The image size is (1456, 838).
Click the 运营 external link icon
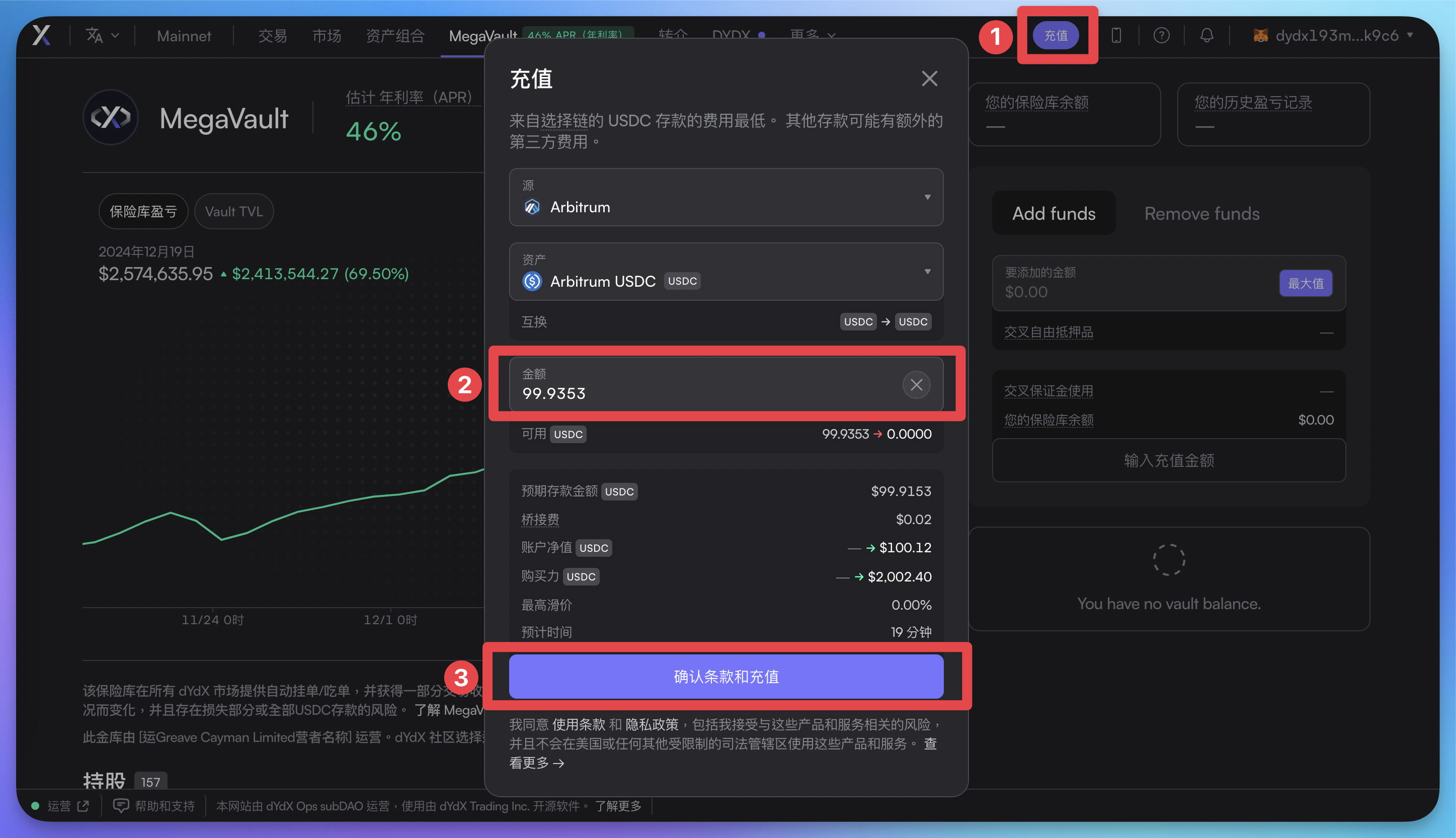coord(83,805)
